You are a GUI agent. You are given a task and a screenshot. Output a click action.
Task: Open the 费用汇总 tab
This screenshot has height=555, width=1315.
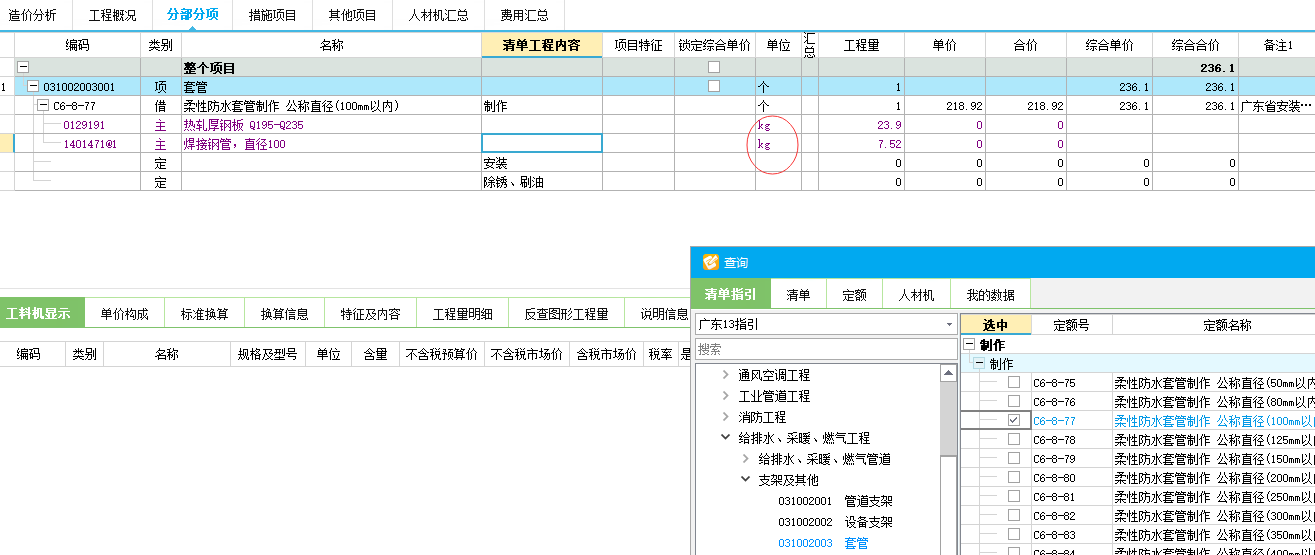[524, 15]
